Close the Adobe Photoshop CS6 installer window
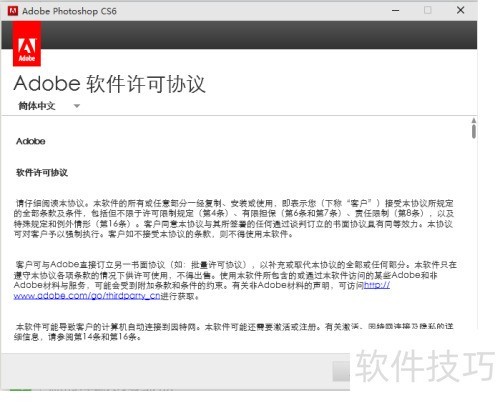500x403 pixels. point(460,10)
